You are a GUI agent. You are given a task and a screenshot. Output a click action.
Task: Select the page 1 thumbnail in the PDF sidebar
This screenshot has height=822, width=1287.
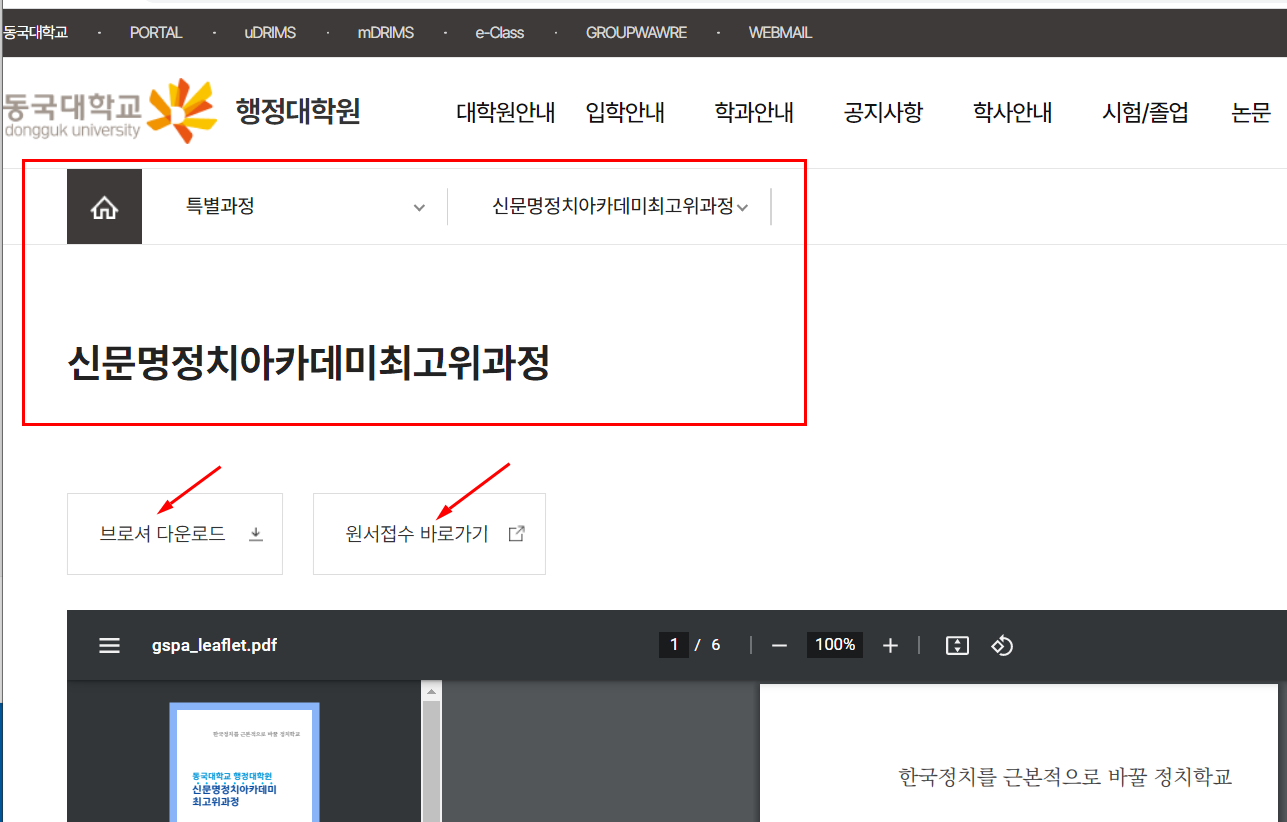(x=245, y=762)
